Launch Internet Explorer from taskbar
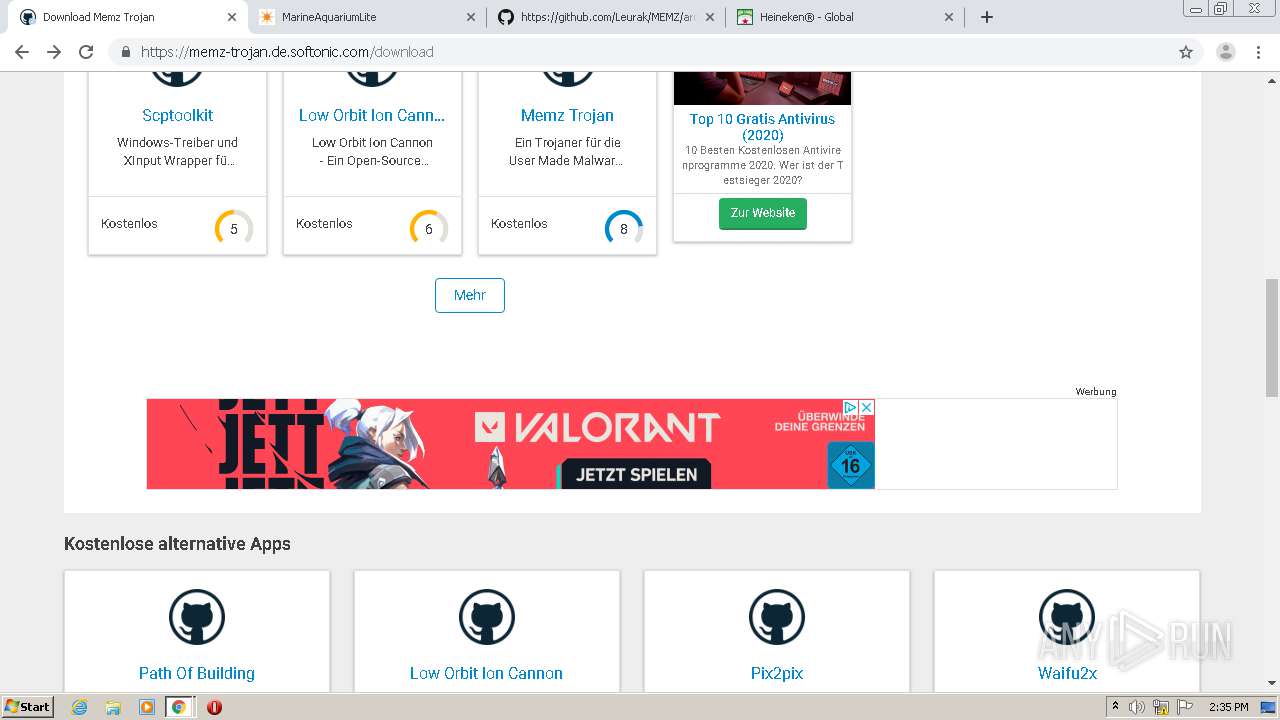 click(x=80, y=707)
